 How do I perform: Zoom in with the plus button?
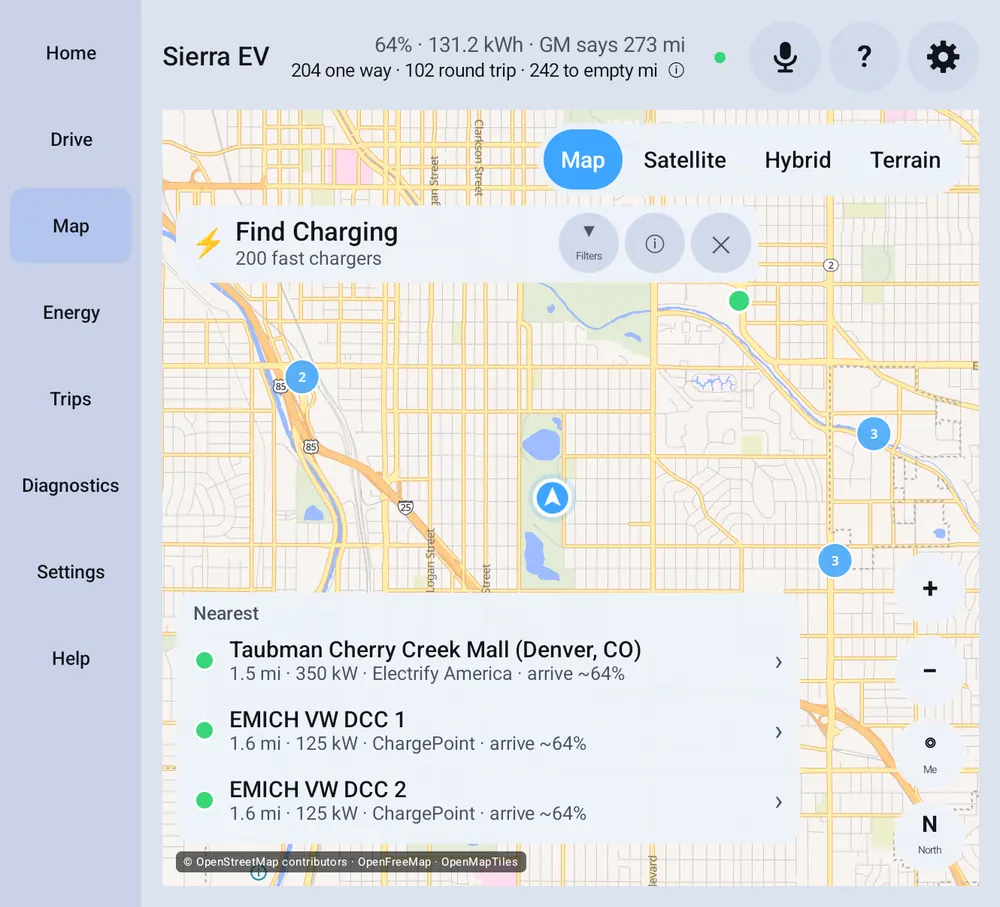coord(930,588)
